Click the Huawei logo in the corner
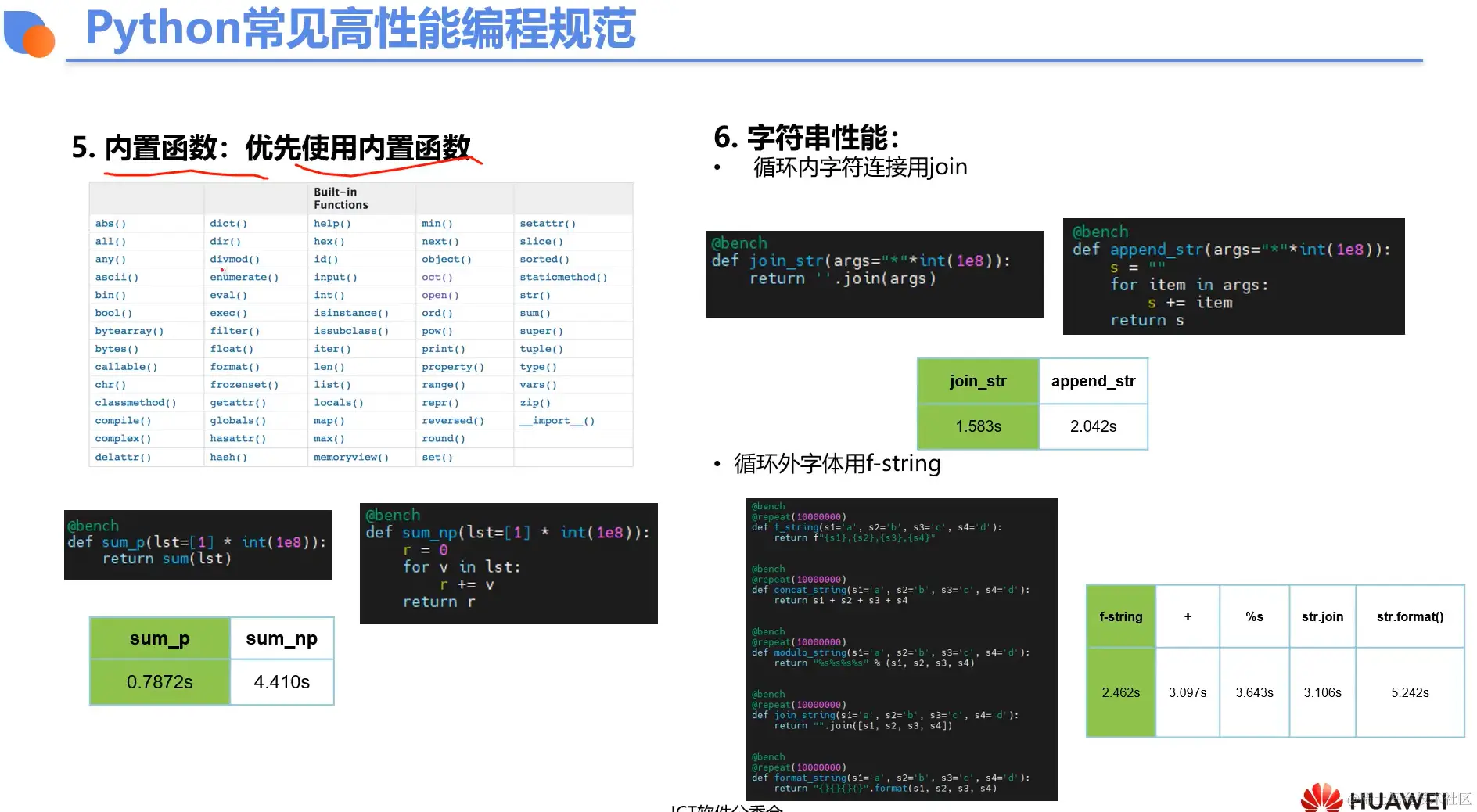 (1374, 798)
